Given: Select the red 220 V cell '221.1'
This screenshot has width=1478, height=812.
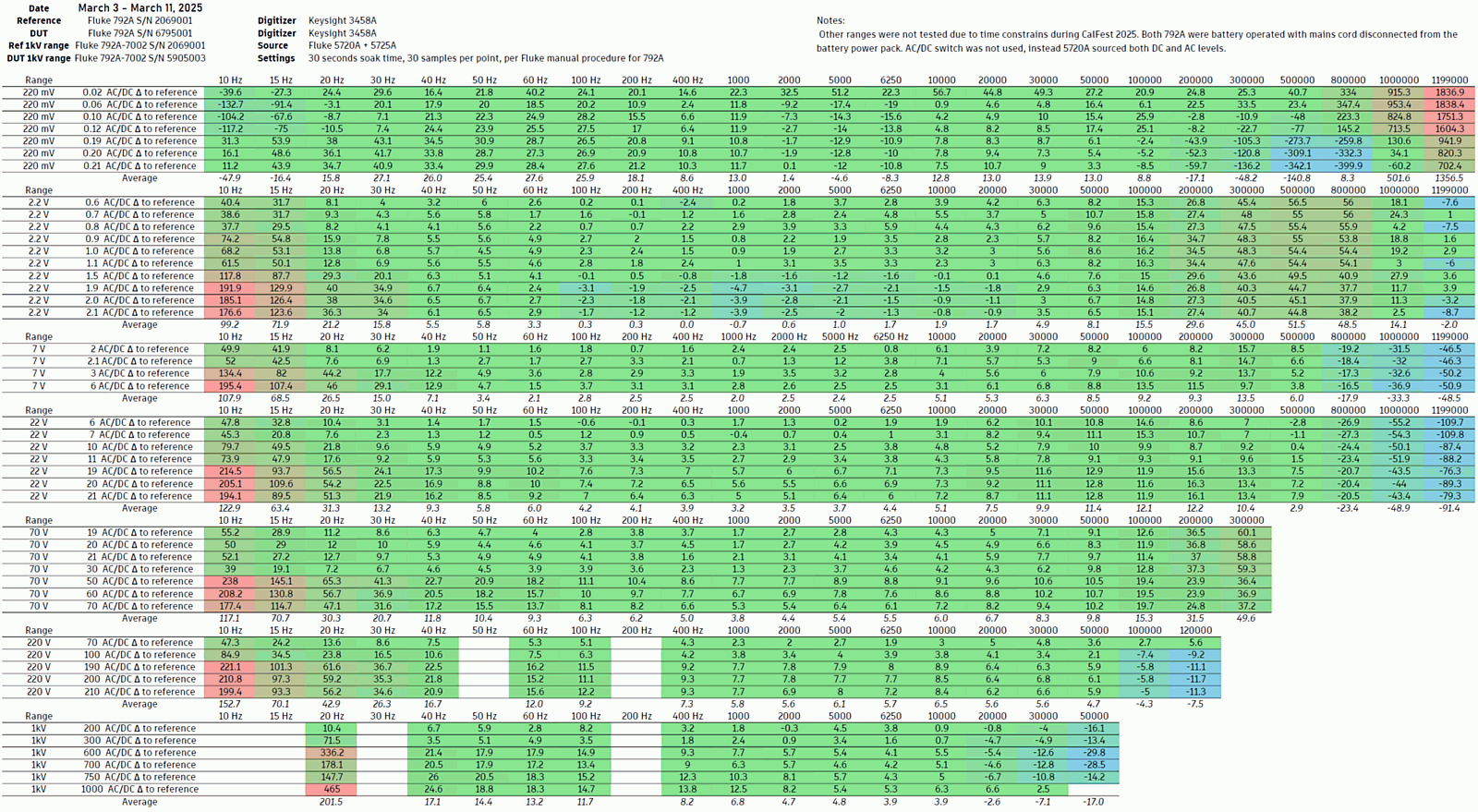Looking at the screenshot, I should coord(230,666).
